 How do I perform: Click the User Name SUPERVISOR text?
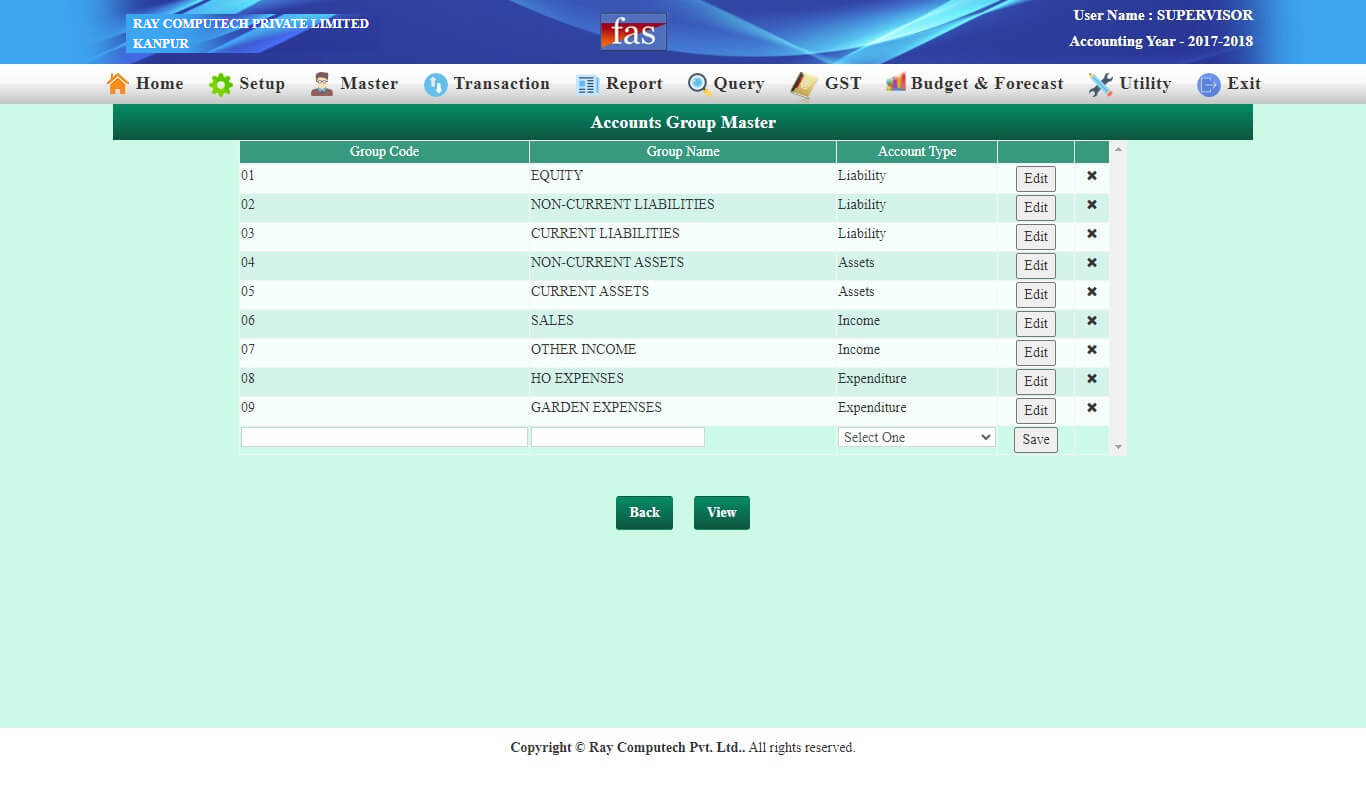click(x=1163, y=15)
